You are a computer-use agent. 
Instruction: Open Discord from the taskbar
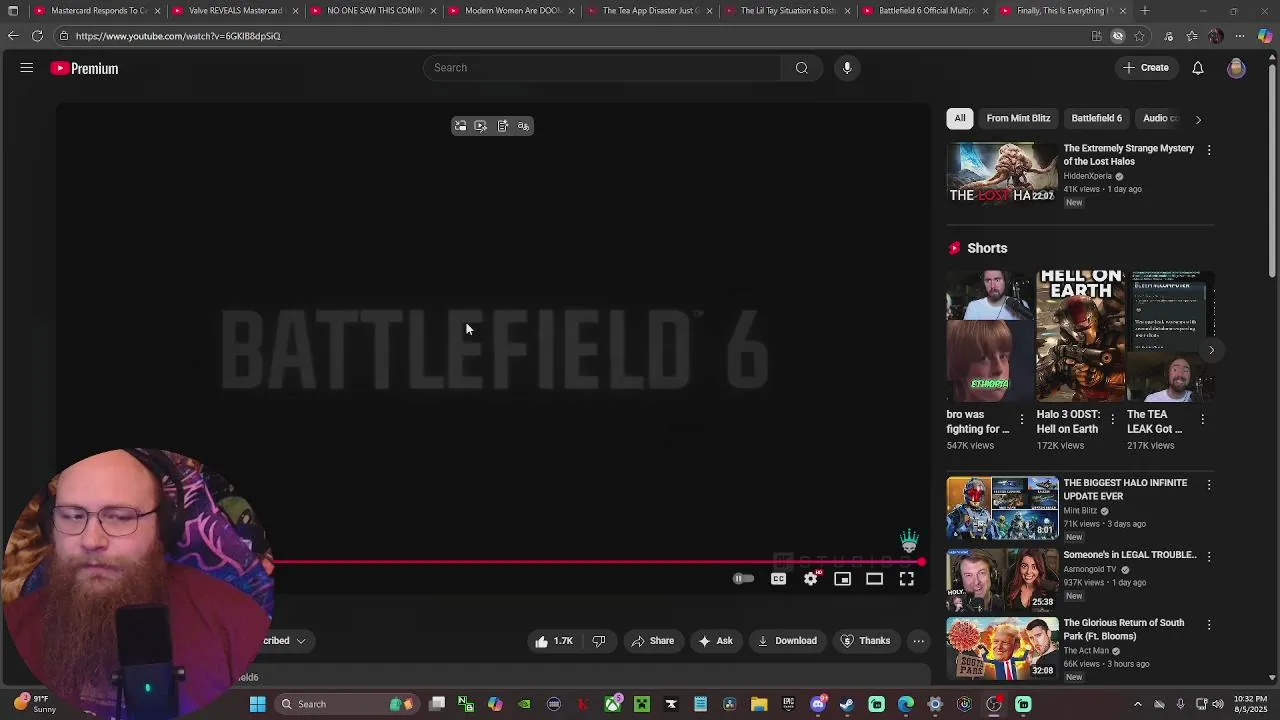tap(819, 704)
